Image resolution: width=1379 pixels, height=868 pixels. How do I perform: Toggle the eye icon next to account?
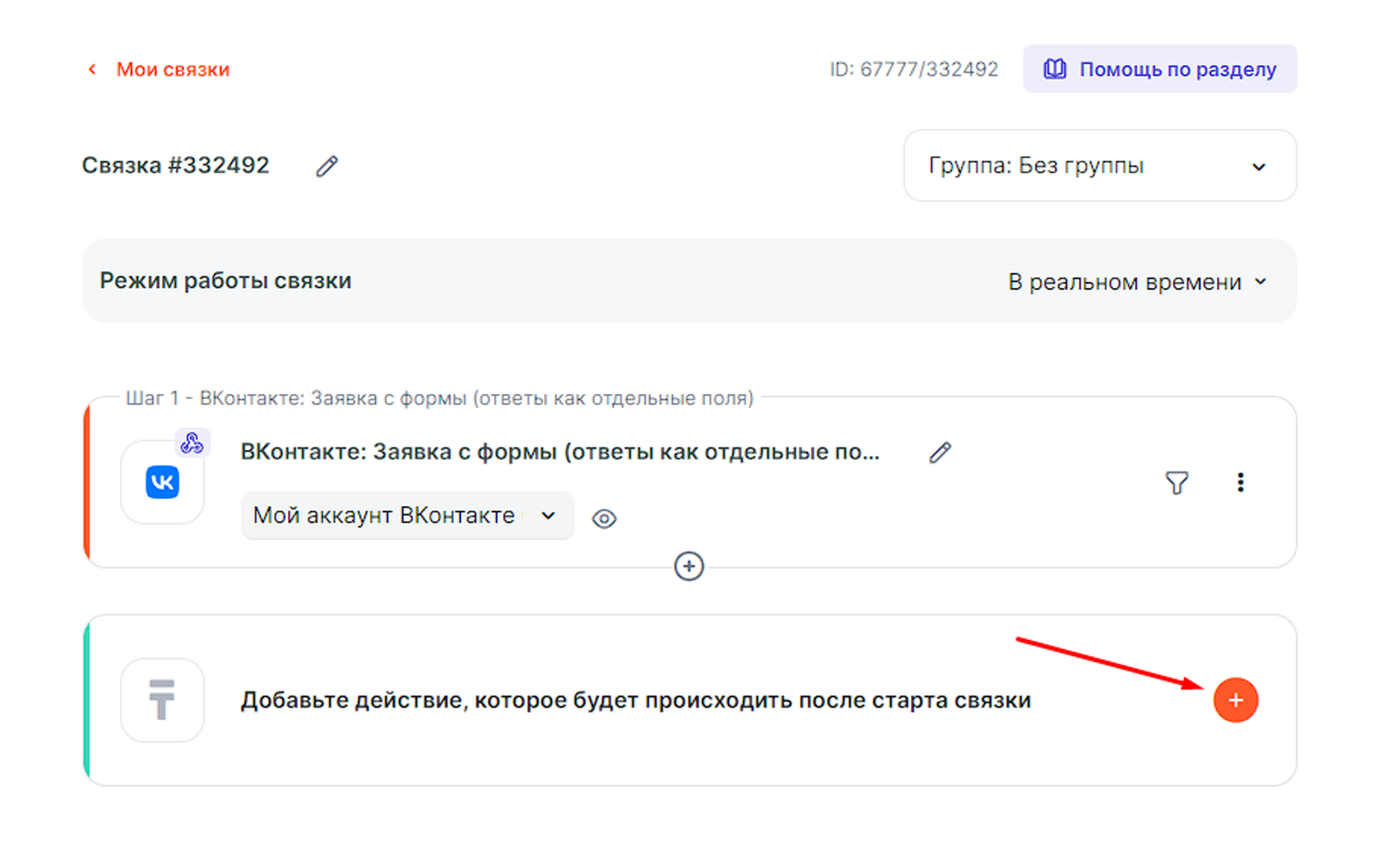pyautogui.click(x=604, y=518)
